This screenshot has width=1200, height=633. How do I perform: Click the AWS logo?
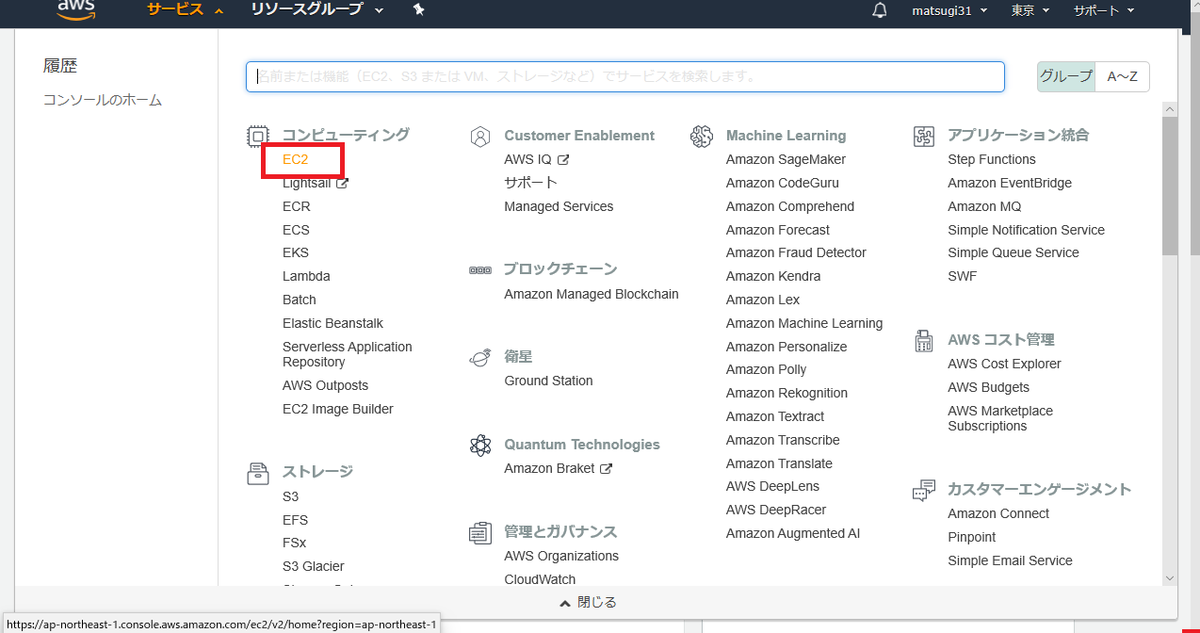(x=75, y=10)
